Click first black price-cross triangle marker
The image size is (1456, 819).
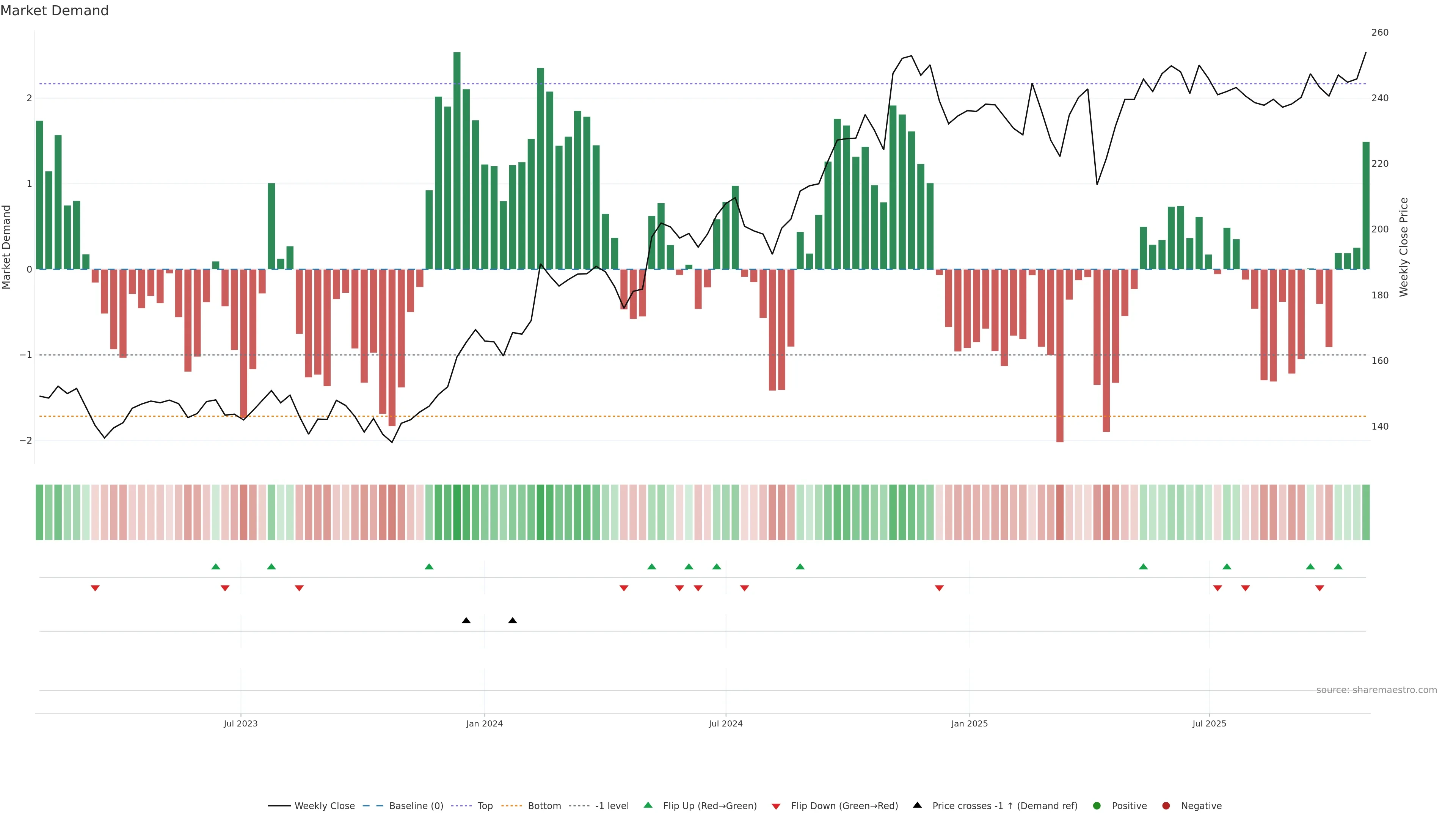click(x=466, y=621)
